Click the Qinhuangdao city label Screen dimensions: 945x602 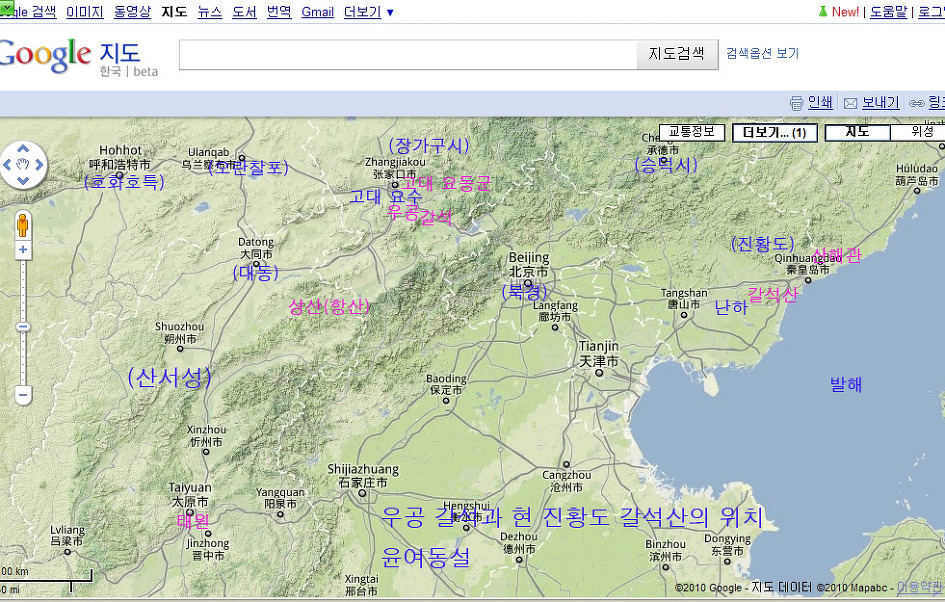pyautogui.click(x=808, y=263)
